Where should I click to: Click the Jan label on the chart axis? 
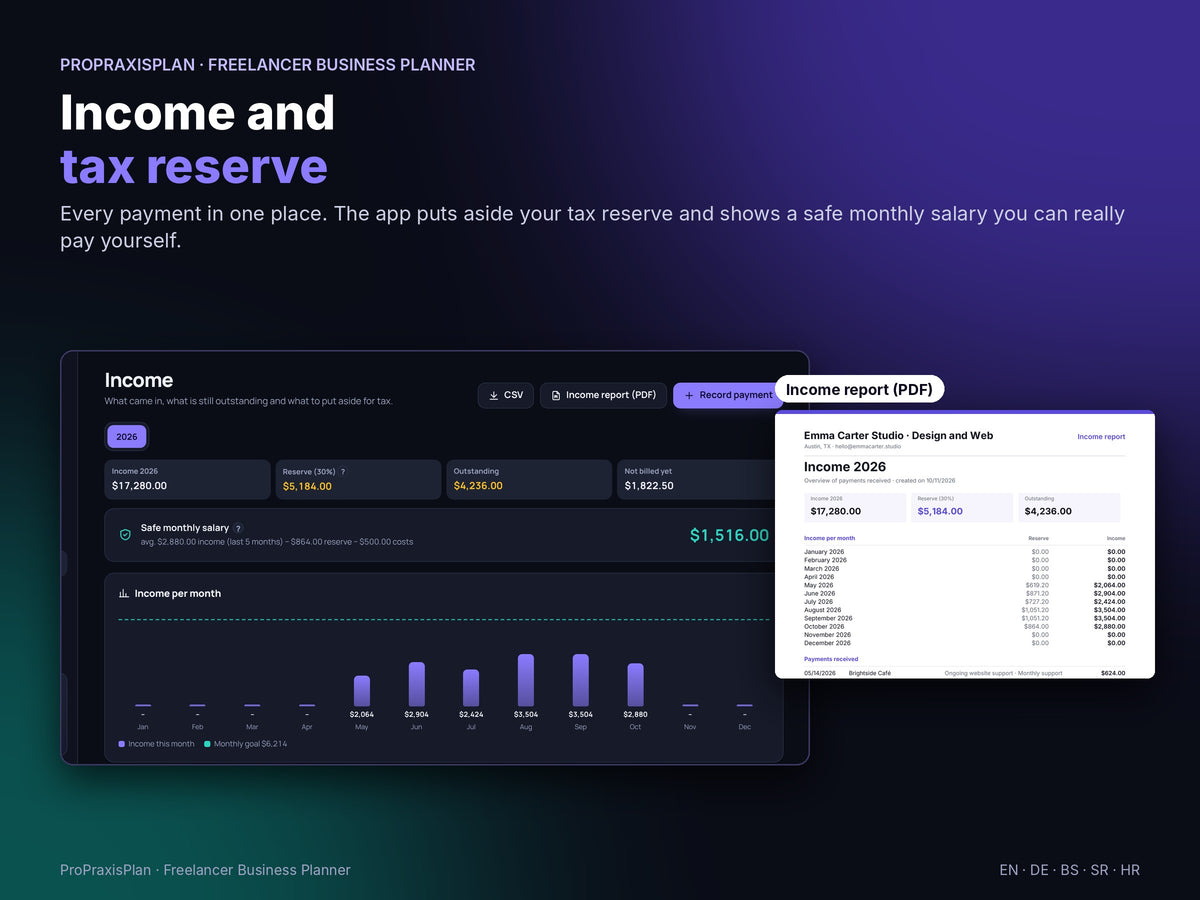pyautogui.click(x=143, y=727)
